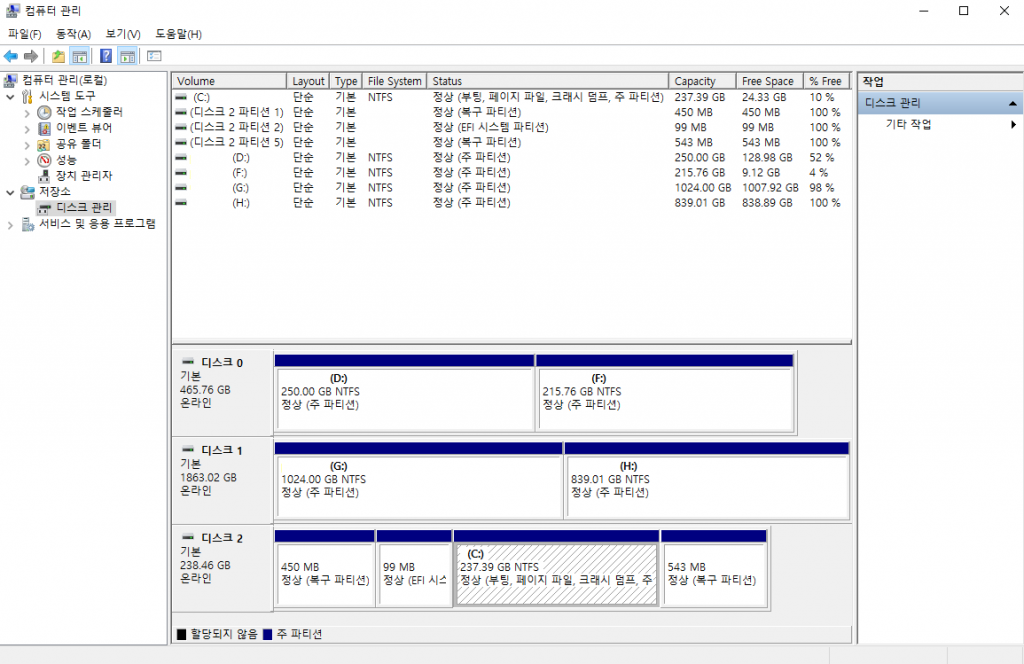Screen dimensions: 1024x664
Task: Select the (D:) 250.00 GB partition block
Action: 405,394
